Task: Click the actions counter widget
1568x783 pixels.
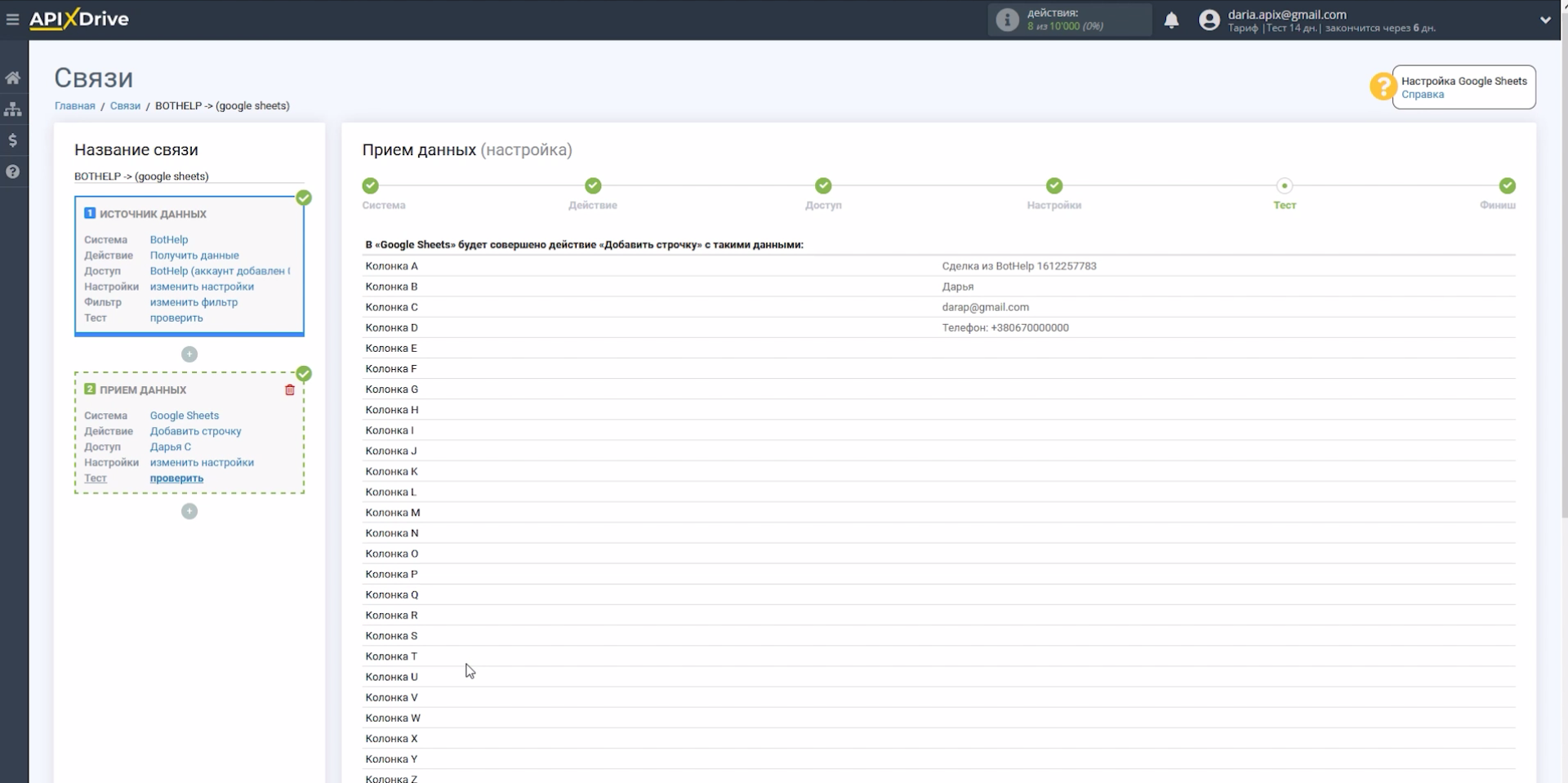Action: pos(1070,20)
